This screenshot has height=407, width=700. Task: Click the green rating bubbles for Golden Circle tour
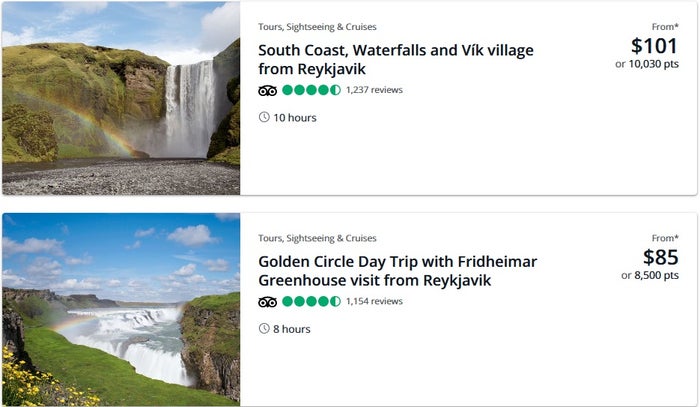point(312,302)
